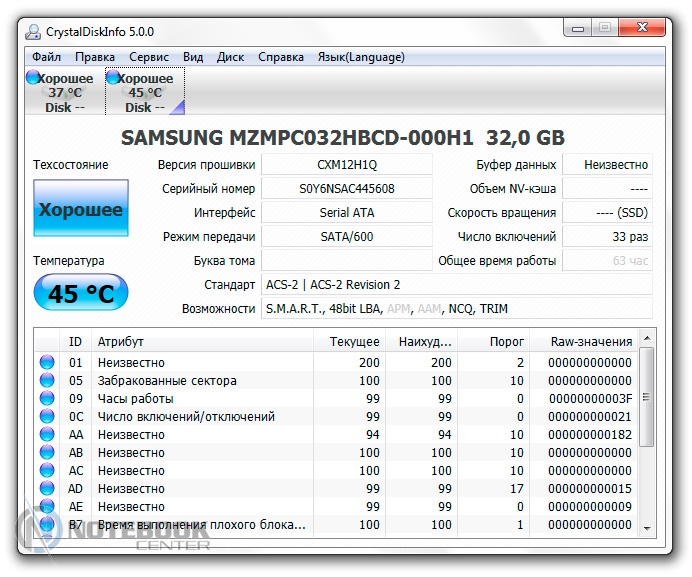Click the blue status orb of first disk

pyautogui.click(x=33, y=78)
